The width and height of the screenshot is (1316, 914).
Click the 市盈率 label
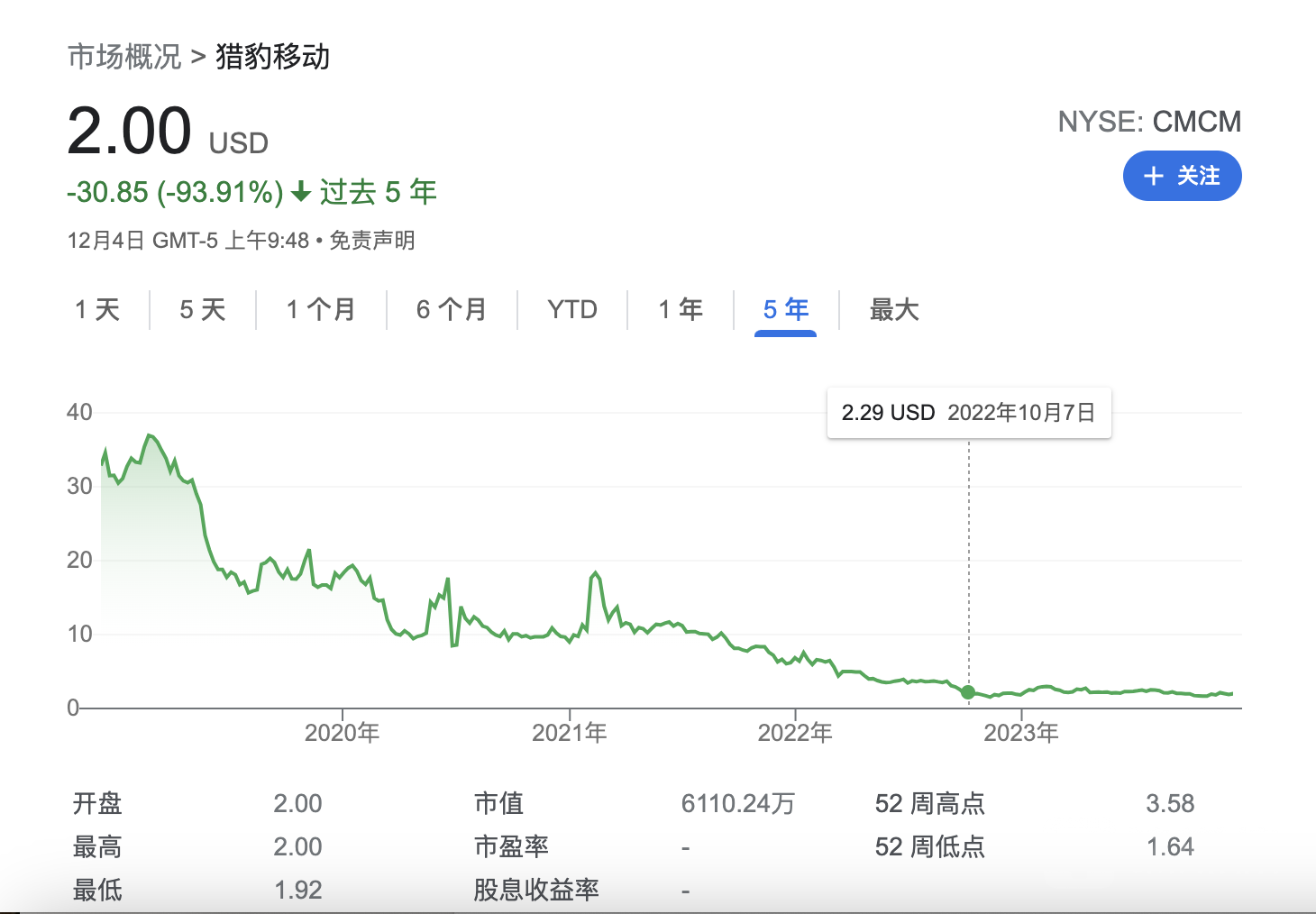511,846
